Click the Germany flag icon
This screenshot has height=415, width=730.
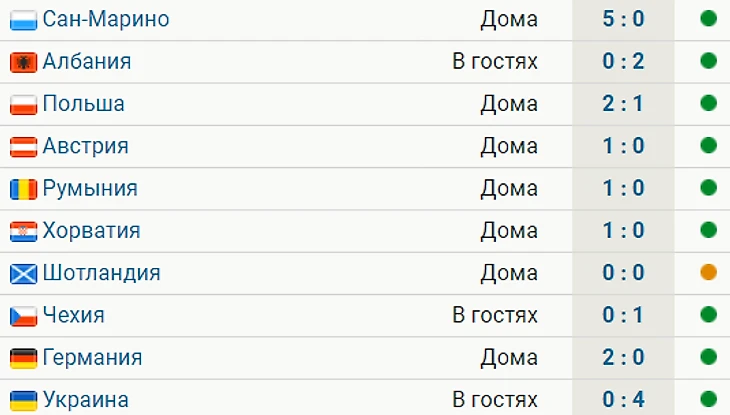(23, 358)
